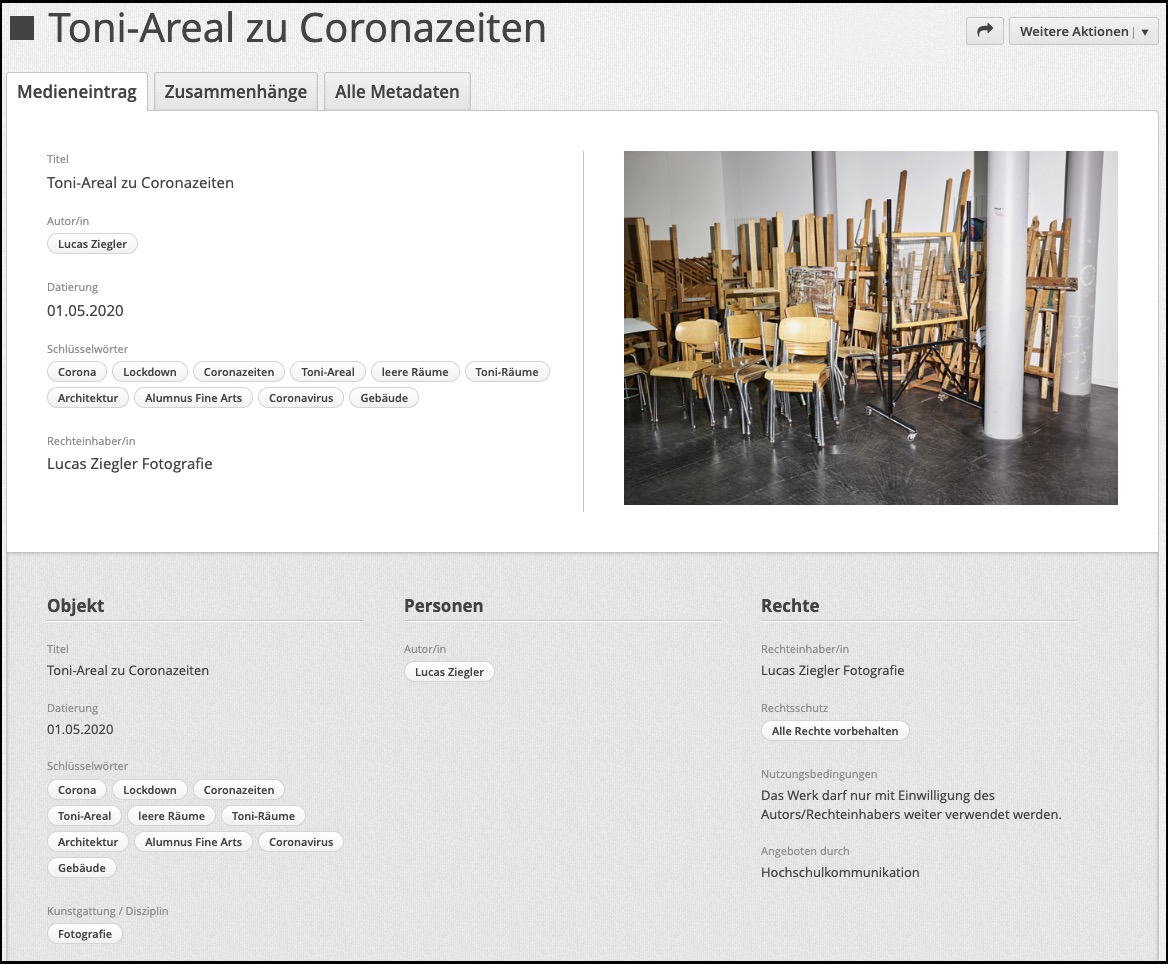The height and width of the screenshot is (964, 1168).
Task: Switch to the Zusammenhänge tab
Action: (236, 91)
